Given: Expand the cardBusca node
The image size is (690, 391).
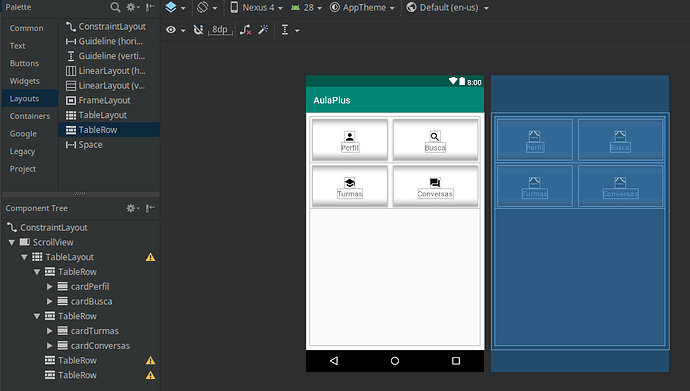Looking at the screenshot, I should pyautogui.click(x=50, y=301).
